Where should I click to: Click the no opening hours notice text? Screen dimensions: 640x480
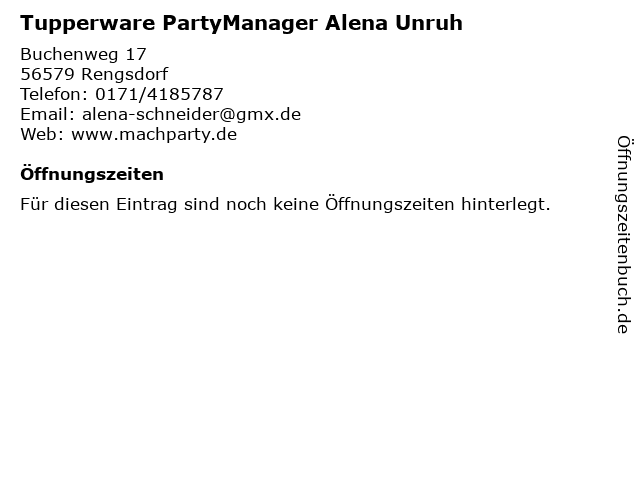click(x=285, y=204)
